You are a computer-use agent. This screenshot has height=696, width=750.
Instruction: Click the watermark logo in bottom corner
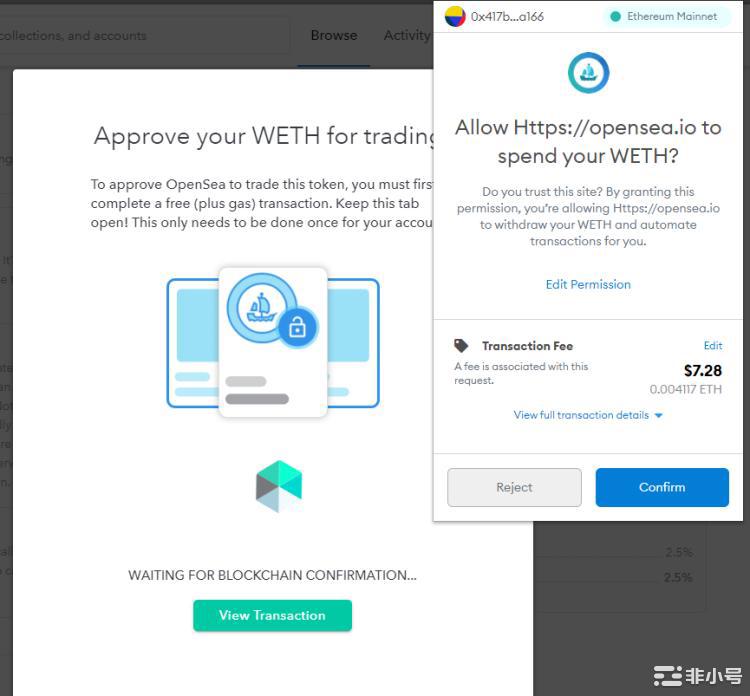tap(697, 675)
